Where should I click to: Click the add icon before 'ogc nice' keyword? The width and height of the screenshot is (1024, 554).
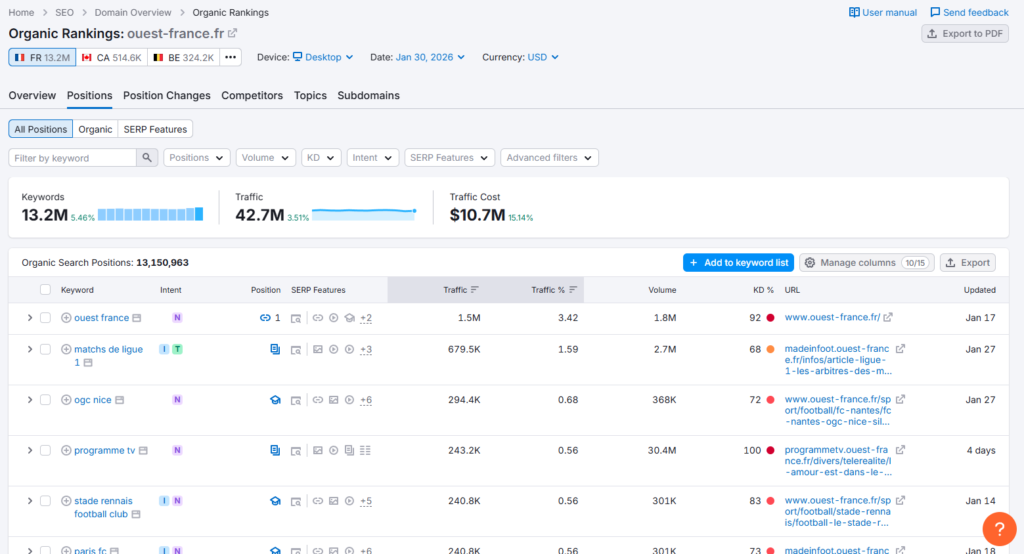point(66,400)
